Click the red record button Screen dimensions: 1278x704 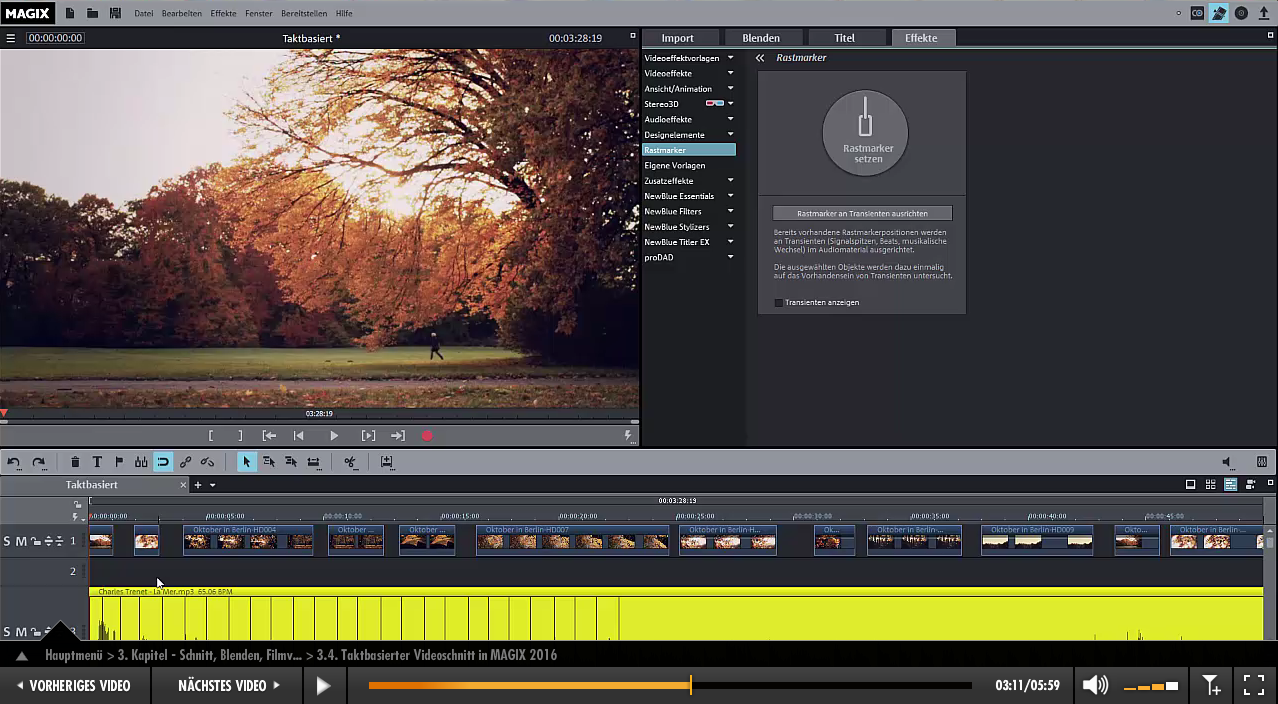point(427,436)
